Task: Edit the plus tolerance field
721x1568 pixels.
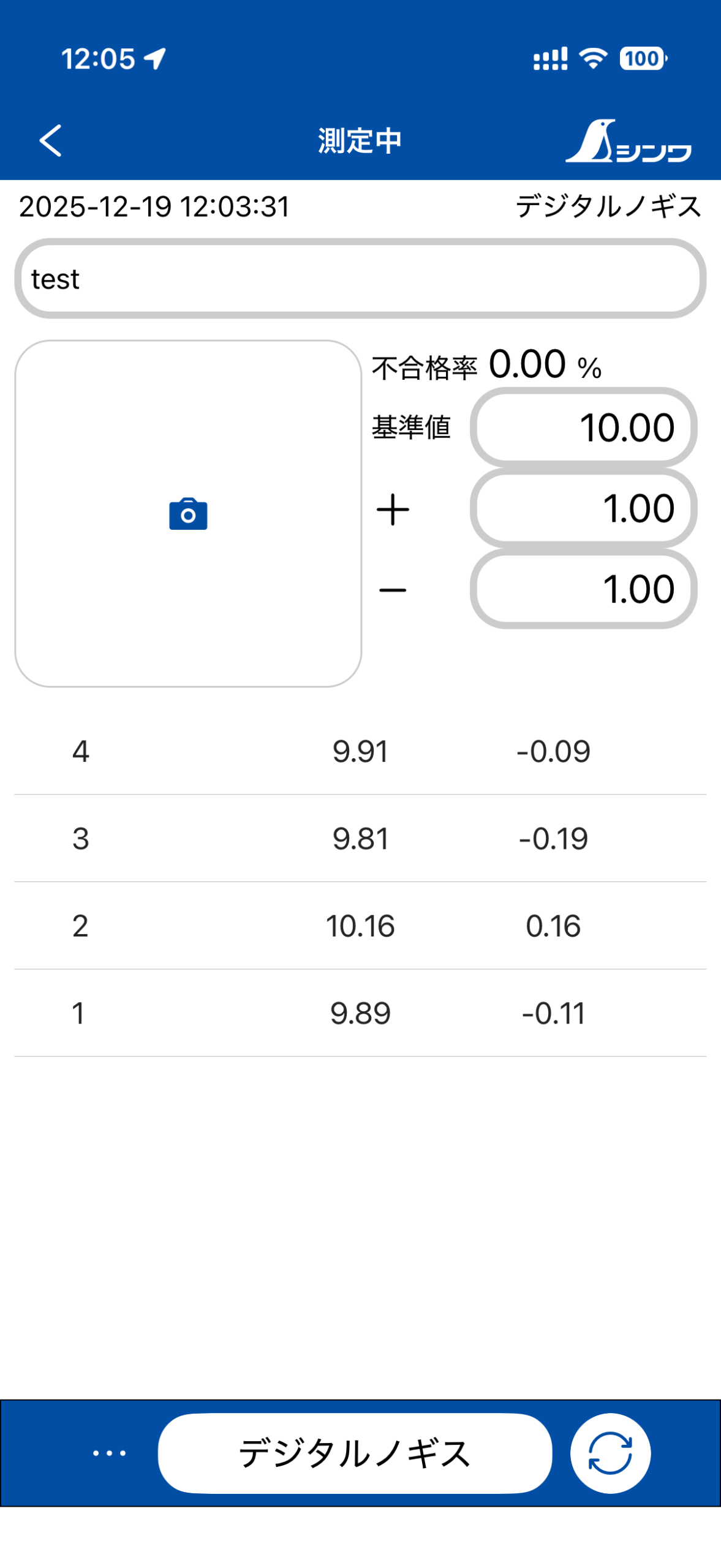Action: pos(583,508)
